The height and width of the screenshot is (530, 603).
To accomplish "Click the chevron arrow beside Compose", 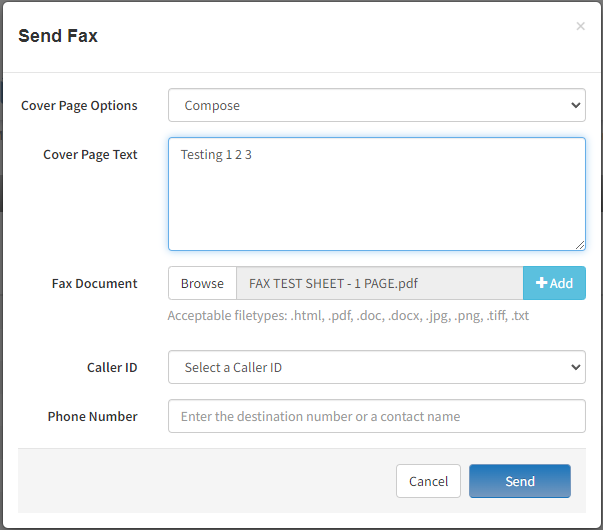I will tap(575, 105).
